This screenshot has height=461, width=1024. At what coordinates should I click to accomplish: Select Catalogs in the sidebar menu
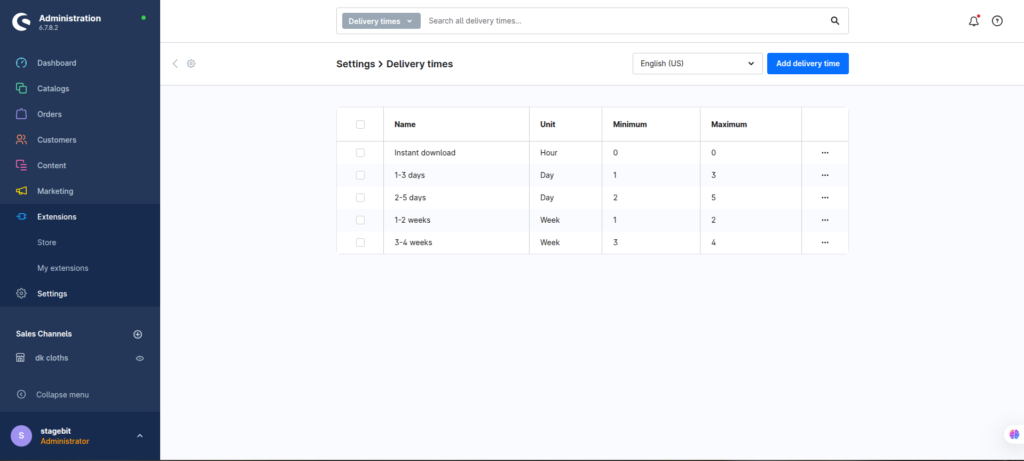53,89
